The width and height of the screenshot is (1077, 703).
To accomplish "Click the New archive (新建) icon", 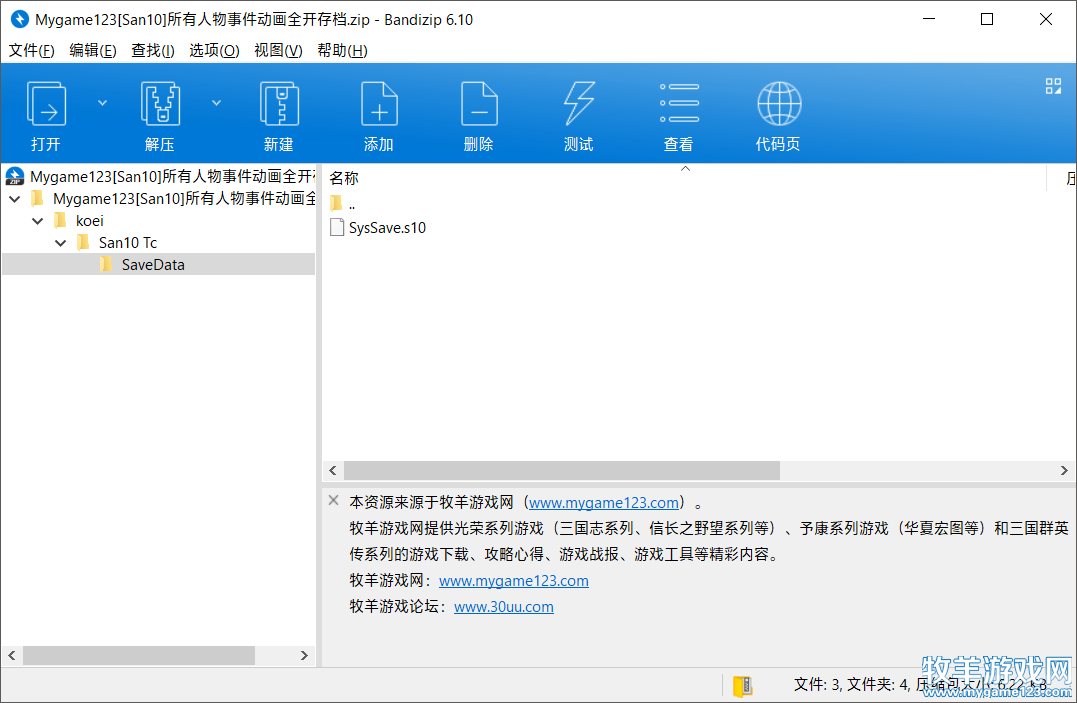I will (x=279, y=104).
